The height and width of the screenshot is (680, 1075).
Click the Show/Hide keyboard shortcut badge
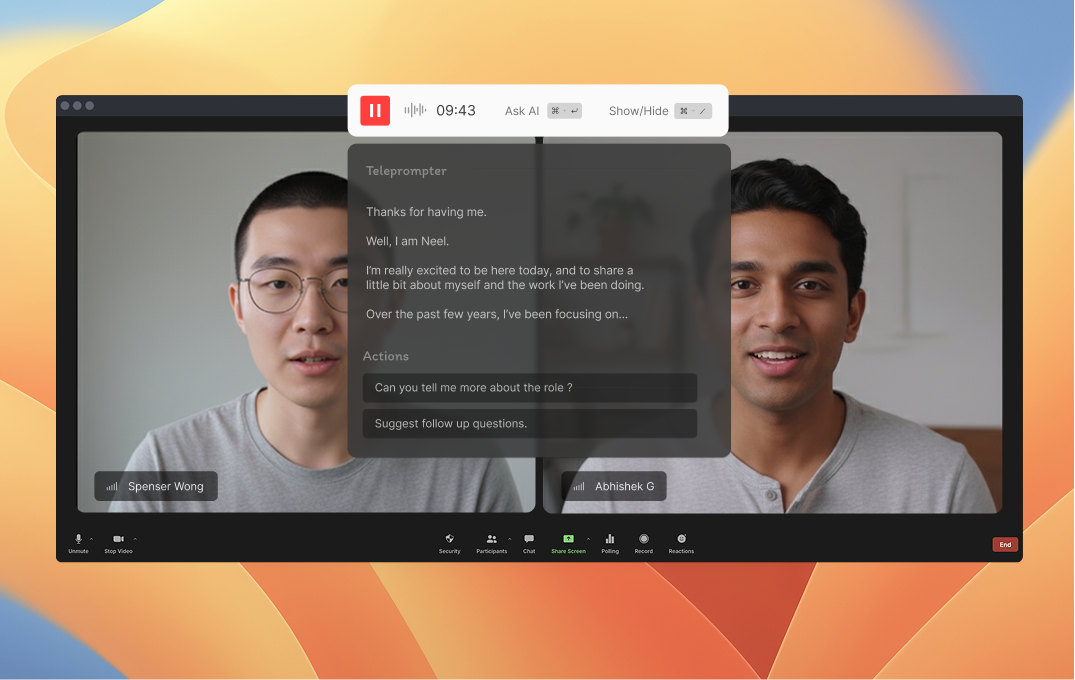coord(693,111)
